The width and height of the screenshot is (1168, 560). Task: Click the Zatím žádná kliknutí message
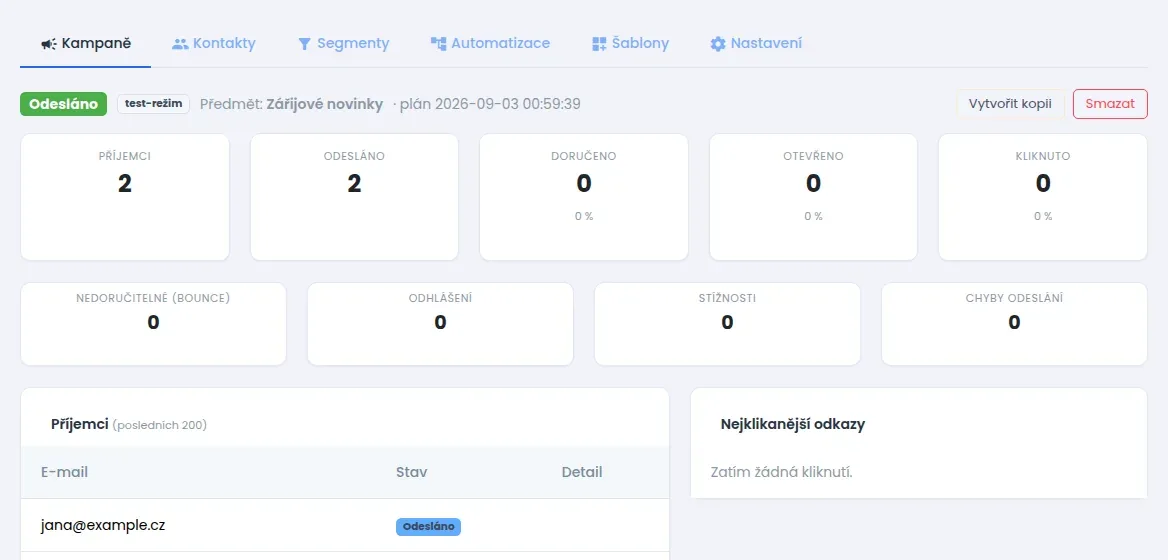tap(781, 472)
